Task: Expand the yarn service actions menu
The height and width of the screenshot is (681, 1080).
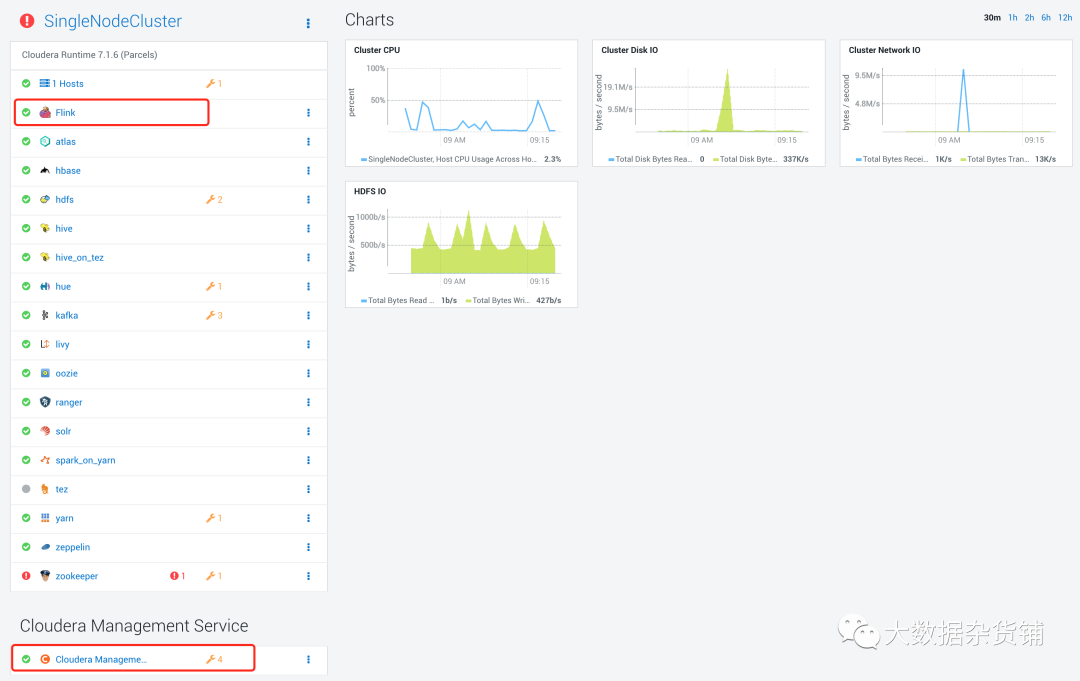Action: click(308, 519)
